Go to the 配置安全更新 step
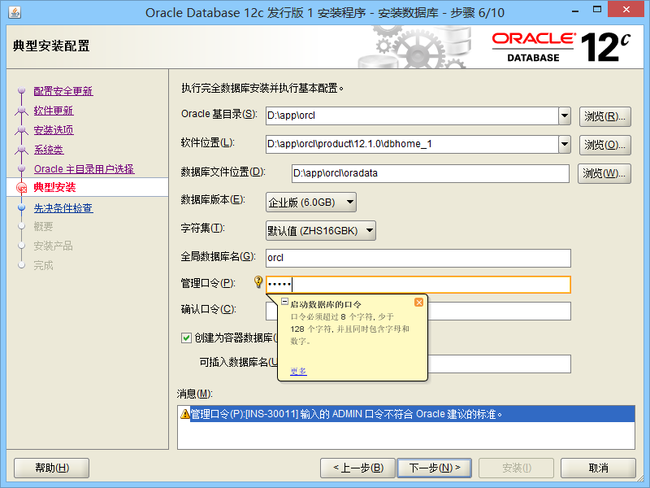Screen dimensions: 650x488 tap(63, 91)
